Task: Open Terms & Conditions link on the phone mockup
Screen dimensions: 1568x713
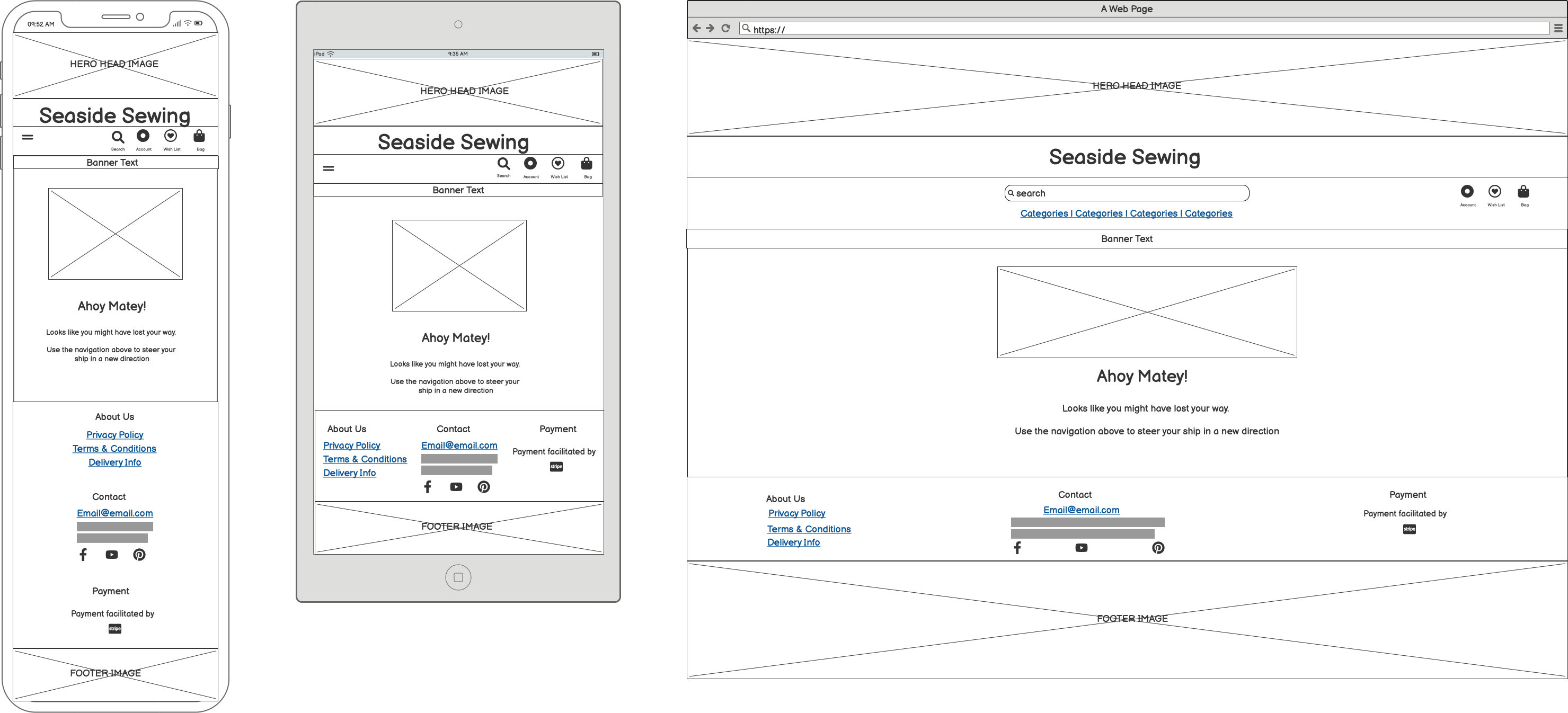Action: [x=114, y=449]
